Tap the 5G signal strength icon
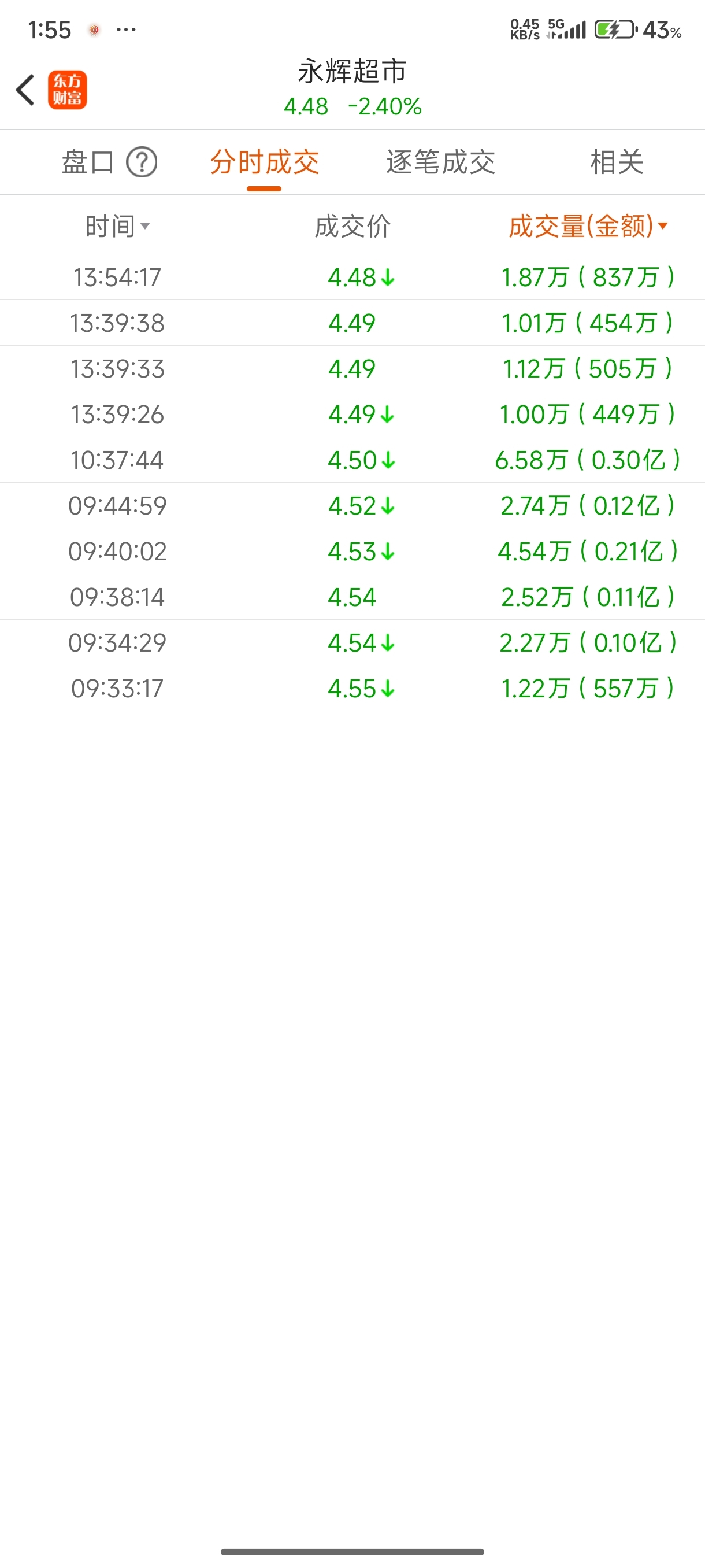705x1568 pixels. pos(566,28)
